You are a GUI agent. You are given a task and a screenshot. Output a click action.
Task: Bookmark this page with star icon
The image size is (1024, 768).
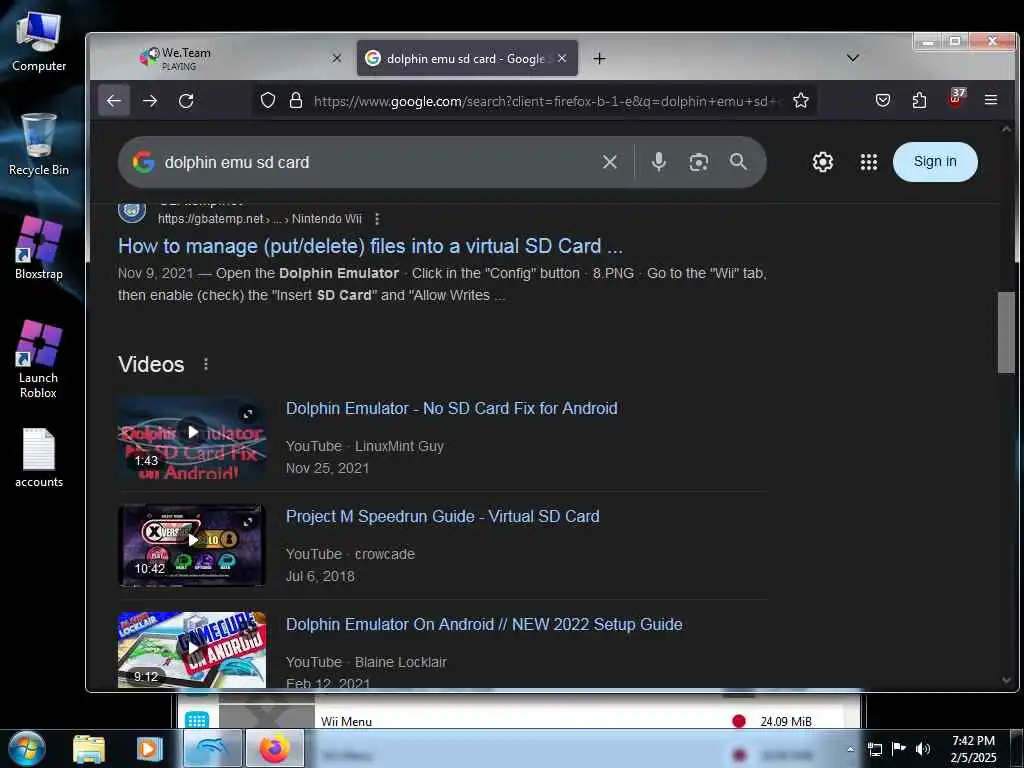coord(801,101)
